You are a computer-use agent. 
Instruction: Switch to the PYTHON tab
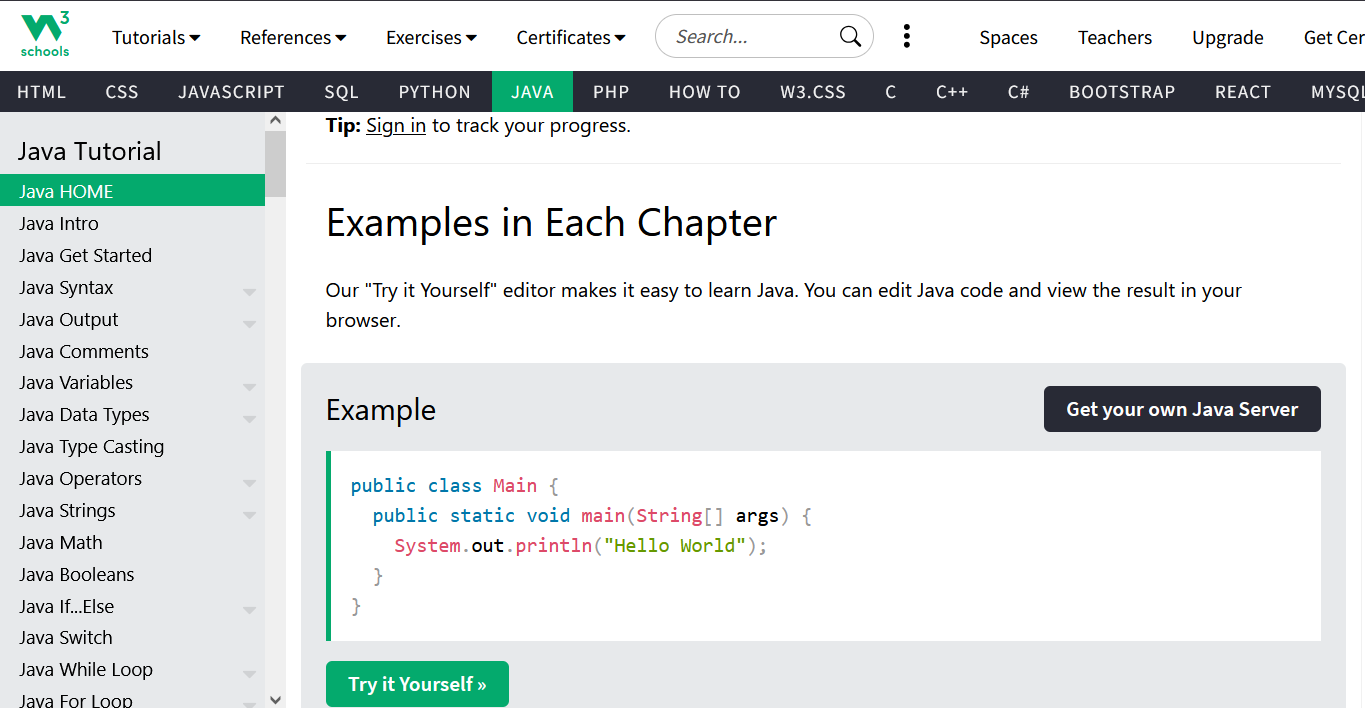(434, 92)
